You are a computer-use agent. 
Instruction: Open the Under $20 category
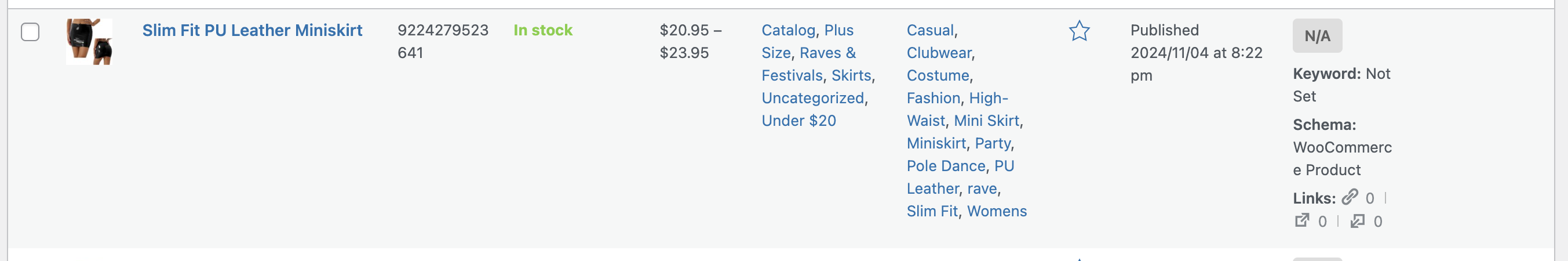(798, 121)
